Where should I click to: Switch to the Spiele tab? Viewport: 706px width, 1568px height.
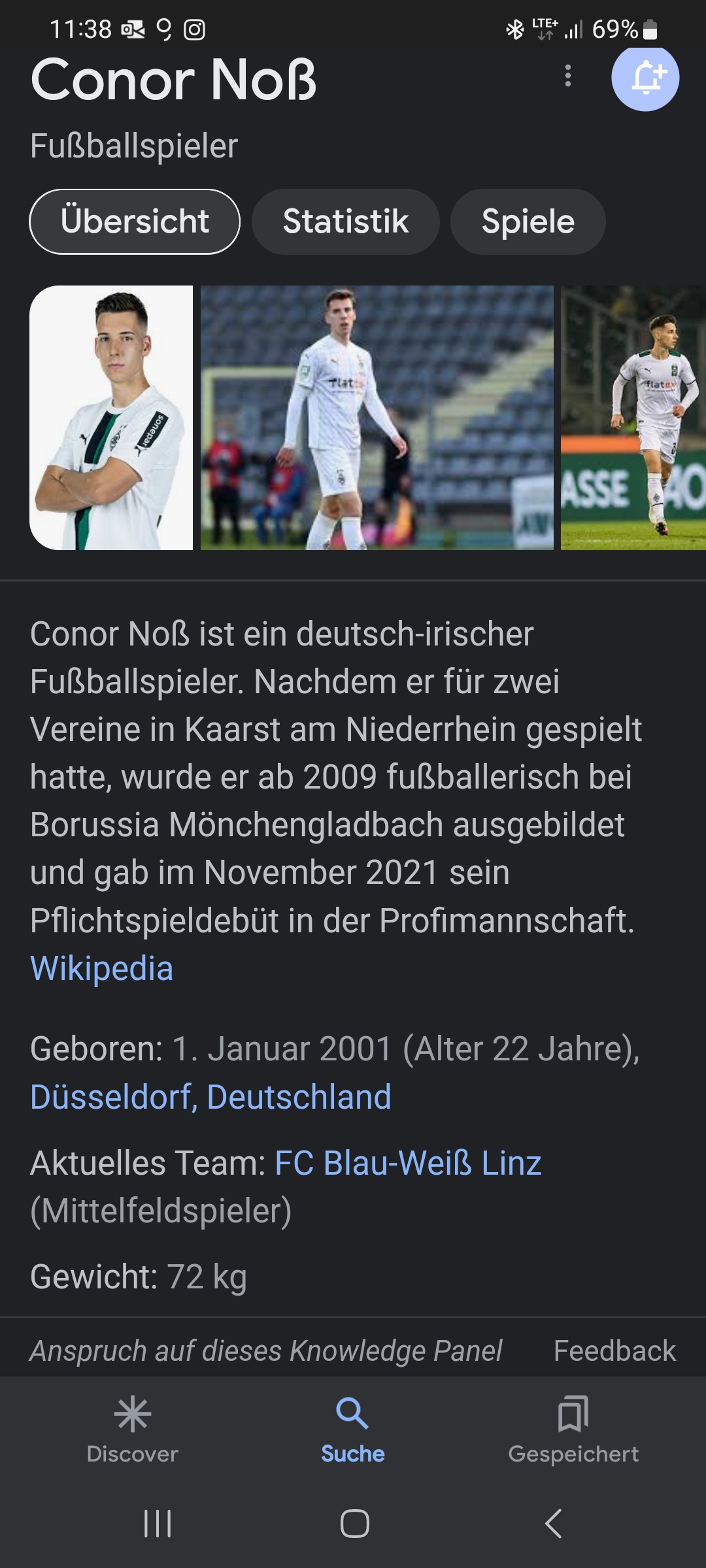pyautogui.click(x=528, y=221)
